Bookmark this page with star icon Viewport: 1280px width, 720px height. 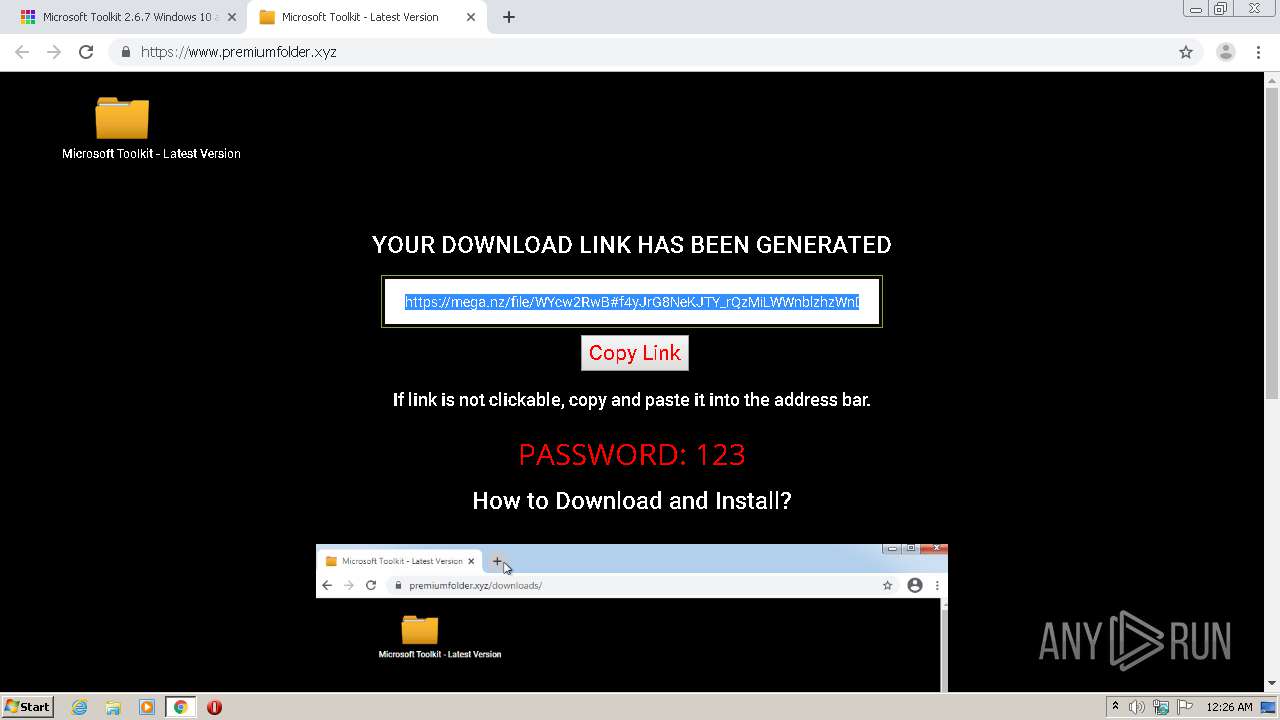[x=1186, y=52]
